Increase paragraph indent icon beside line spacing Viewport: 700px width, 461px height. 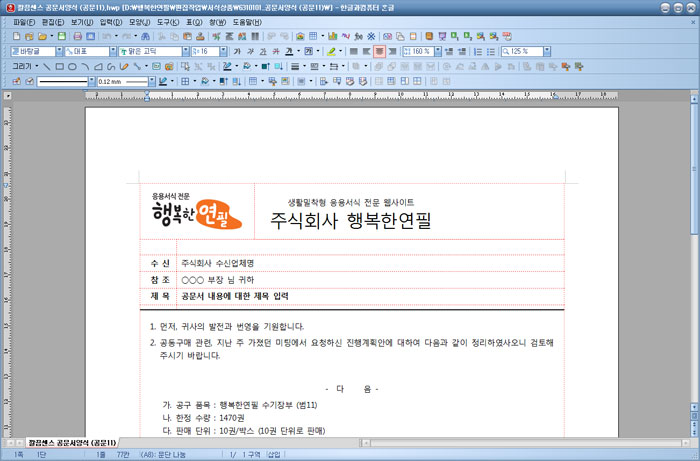(462, 51)
